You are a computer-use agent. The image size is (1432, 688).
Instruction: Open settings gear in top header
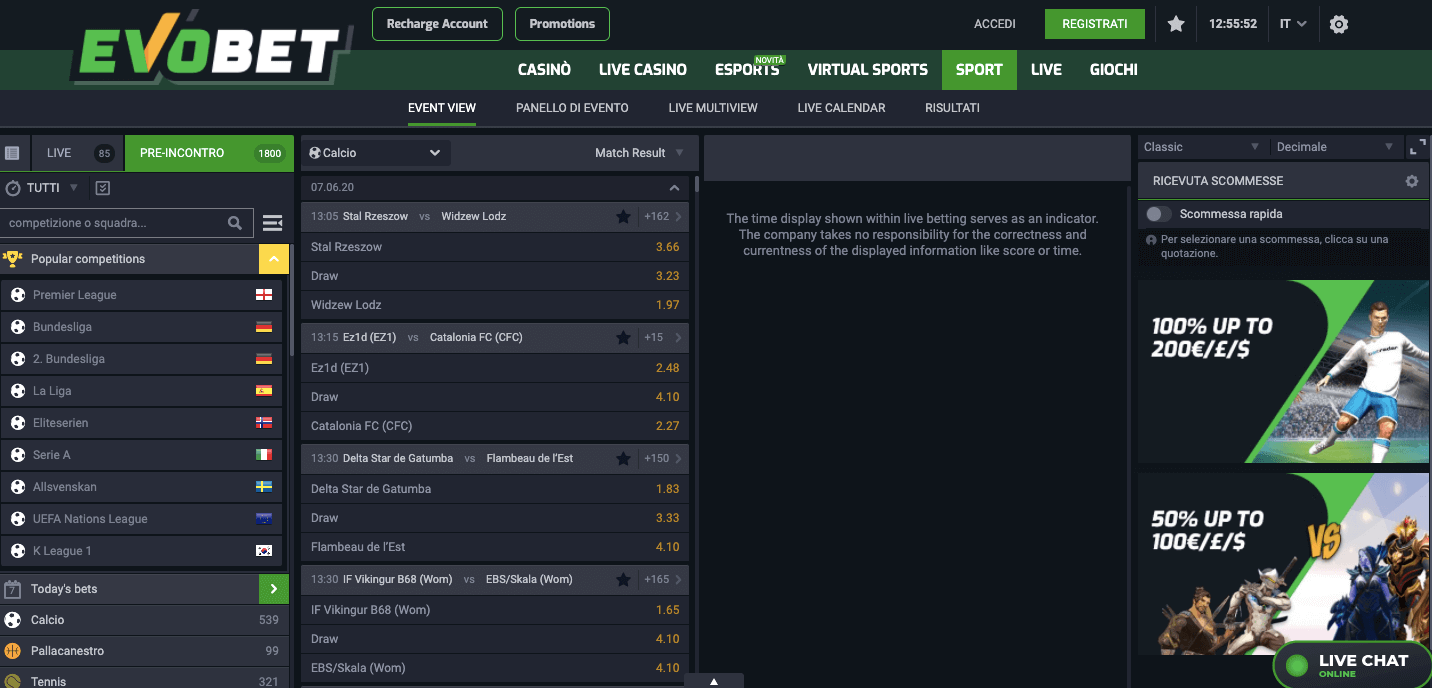[x=1339, y=24]
